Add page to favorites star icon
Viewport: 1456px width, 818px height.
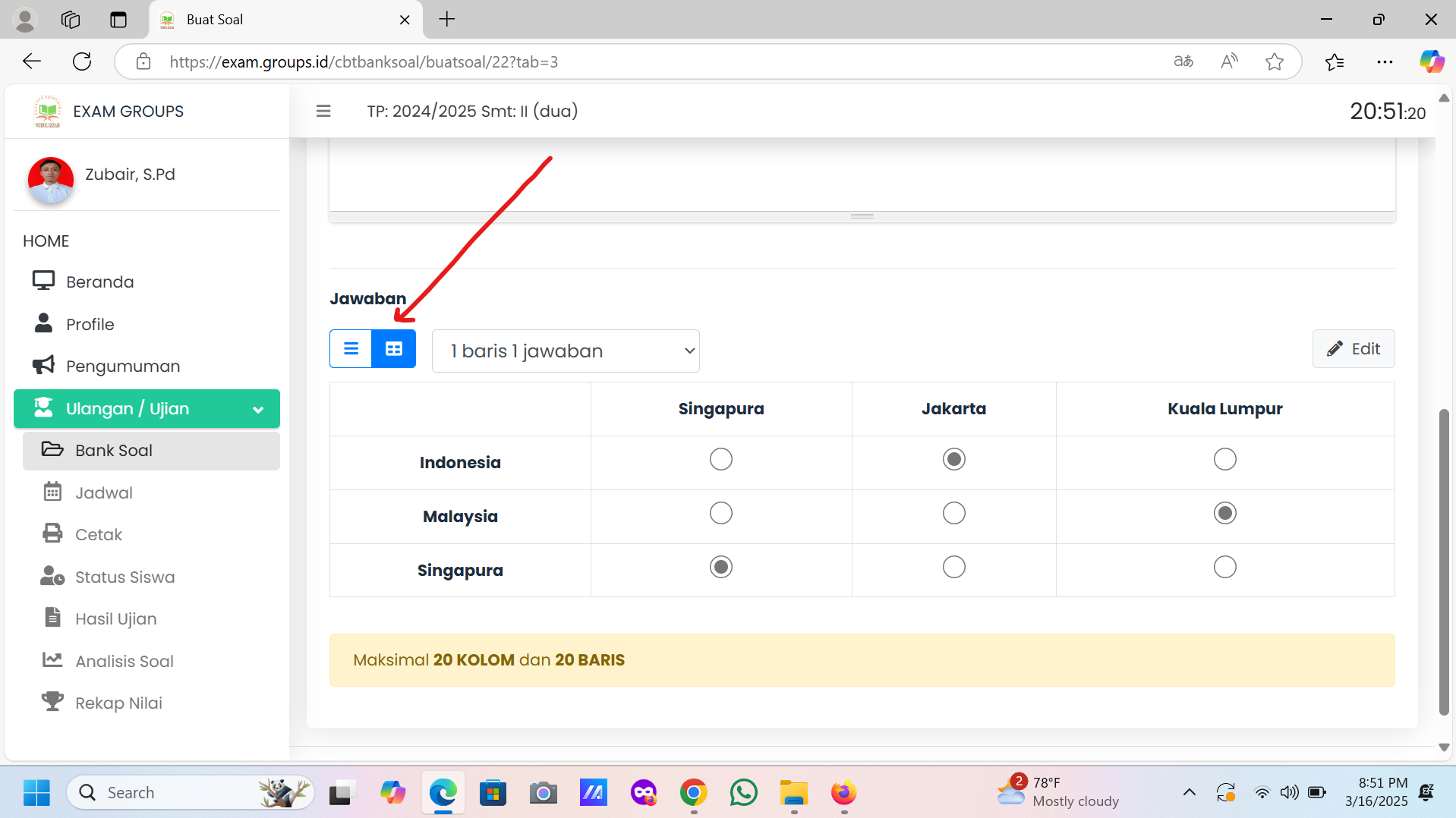click(x=1274, y=62)
